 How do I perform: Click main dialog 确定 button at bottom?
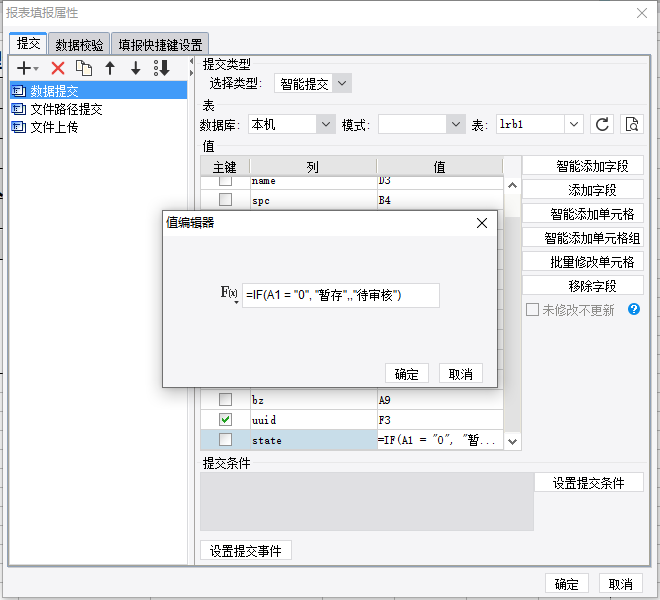567,584
